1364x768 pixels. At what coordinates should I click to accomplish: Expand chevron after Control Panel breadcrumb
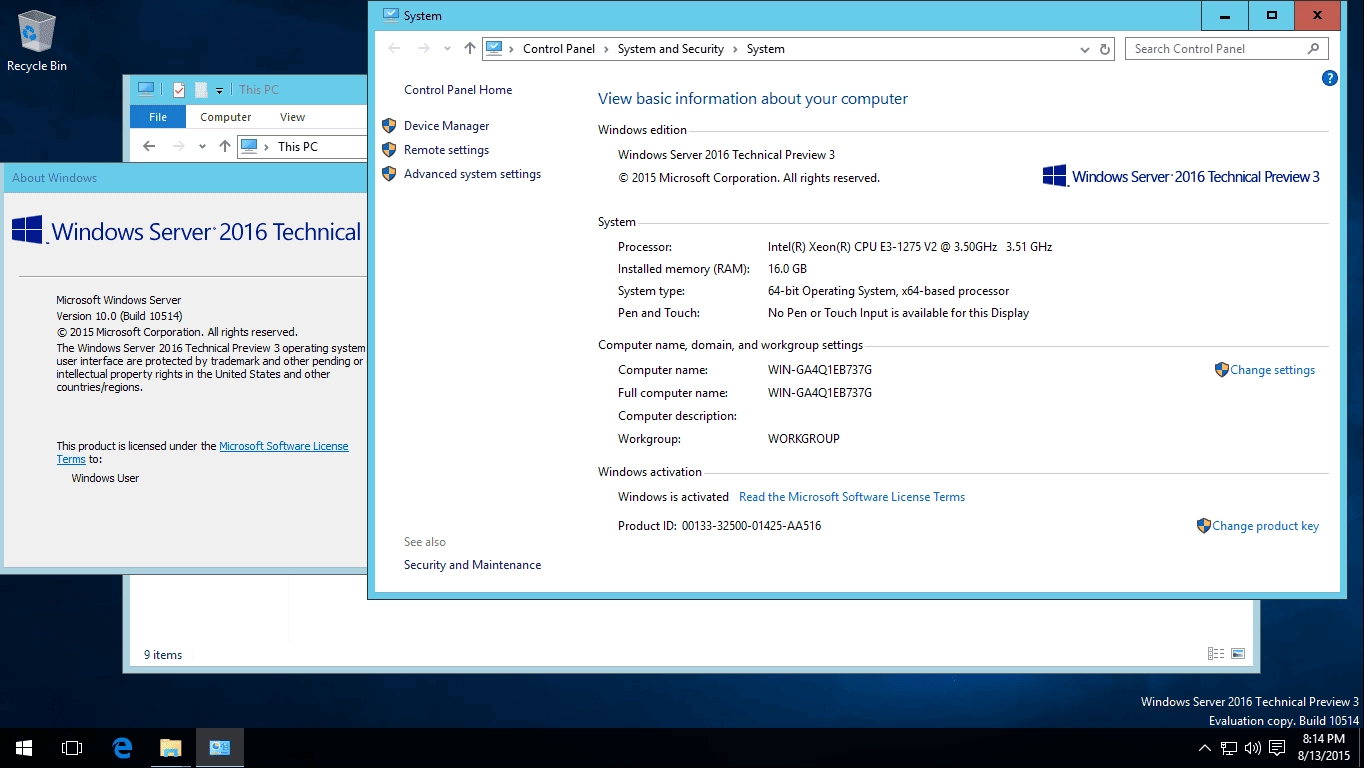pos(606,49)
